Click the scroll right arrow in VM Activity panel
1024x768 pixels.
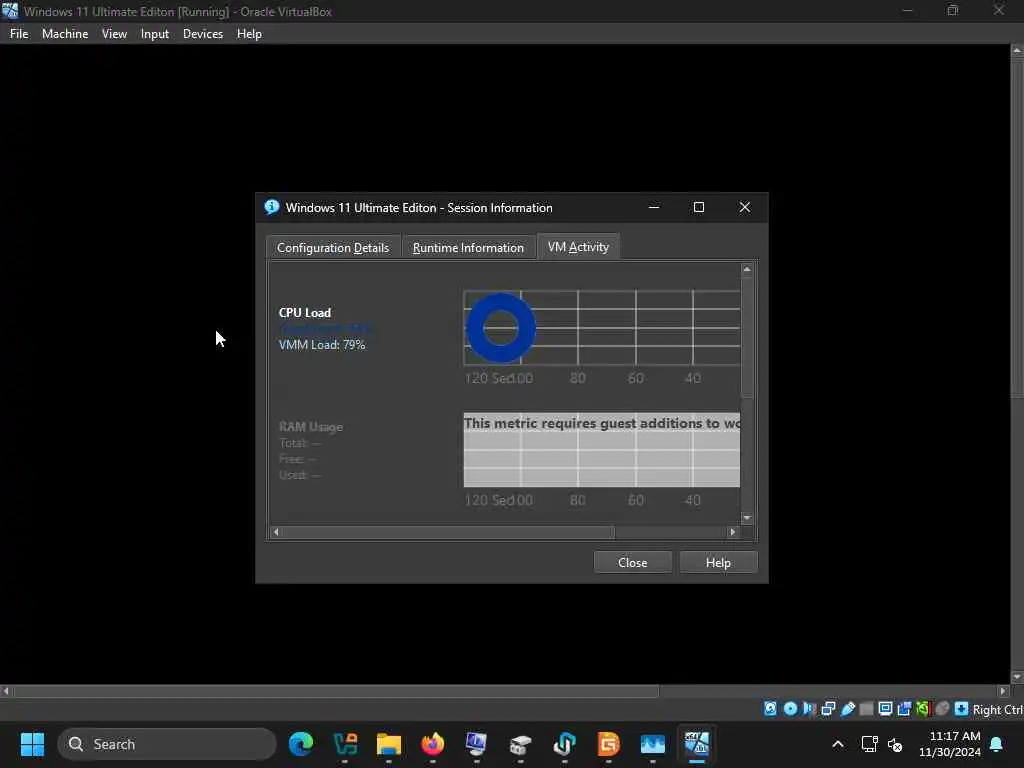pos(732,532)
